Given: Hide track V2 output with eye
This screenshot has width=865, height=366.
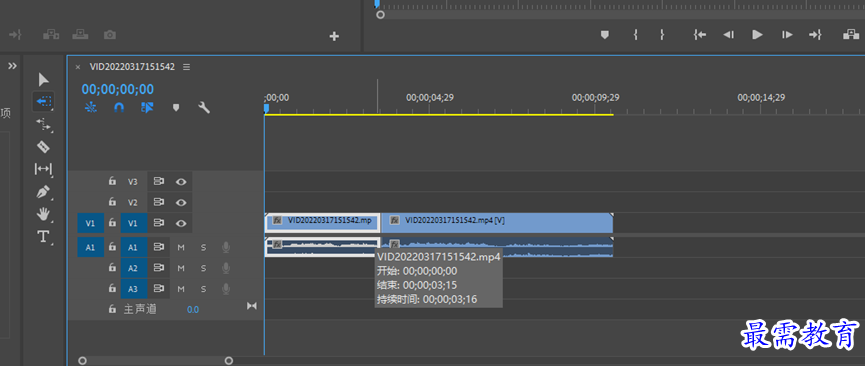Looking at the screenshot, I should [181, 202].
